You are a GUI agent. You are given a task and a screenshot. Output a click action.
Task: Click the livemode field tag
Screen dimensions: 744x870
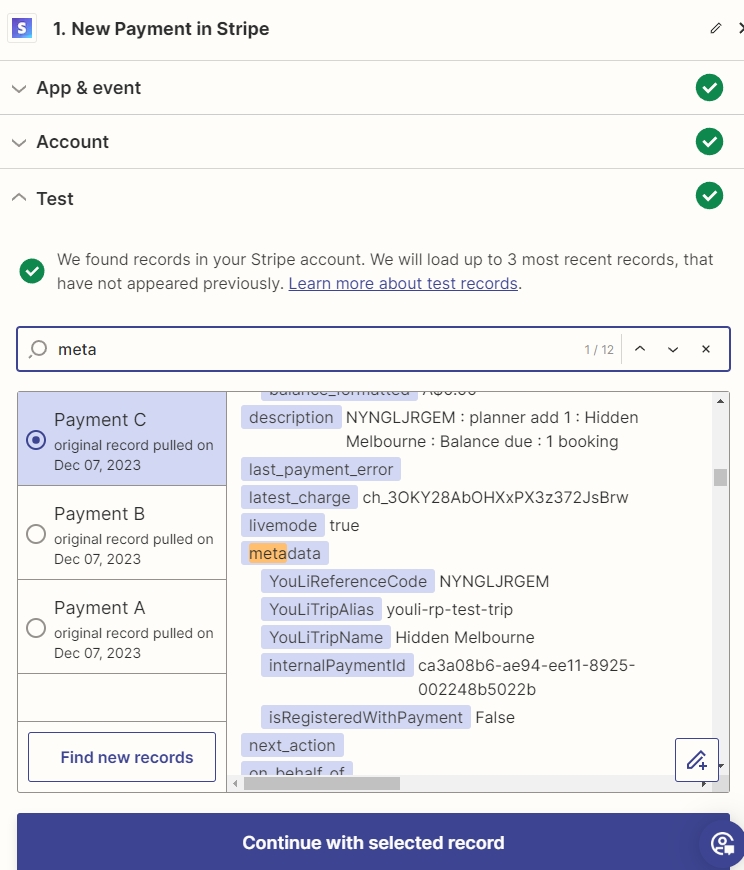point(283,525)
